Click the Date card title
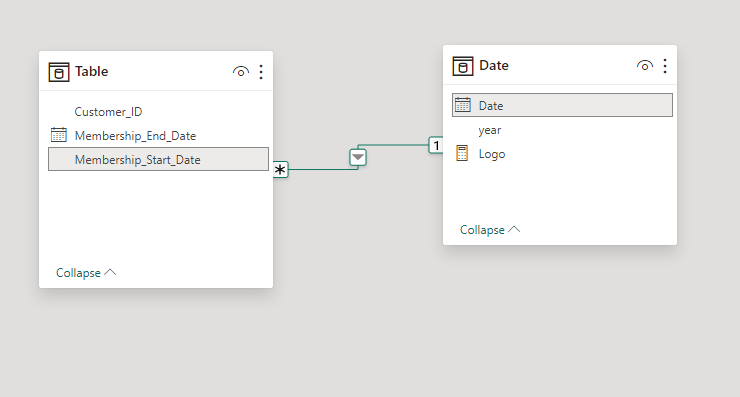740x397 pixels. (x=494, y=65)
